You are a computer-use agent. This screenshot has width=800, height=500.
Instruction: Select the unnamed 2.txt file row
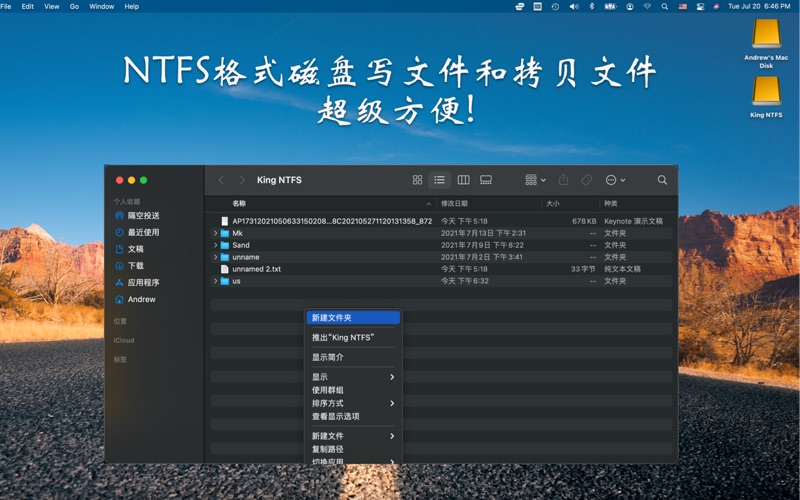click(257, 269)
